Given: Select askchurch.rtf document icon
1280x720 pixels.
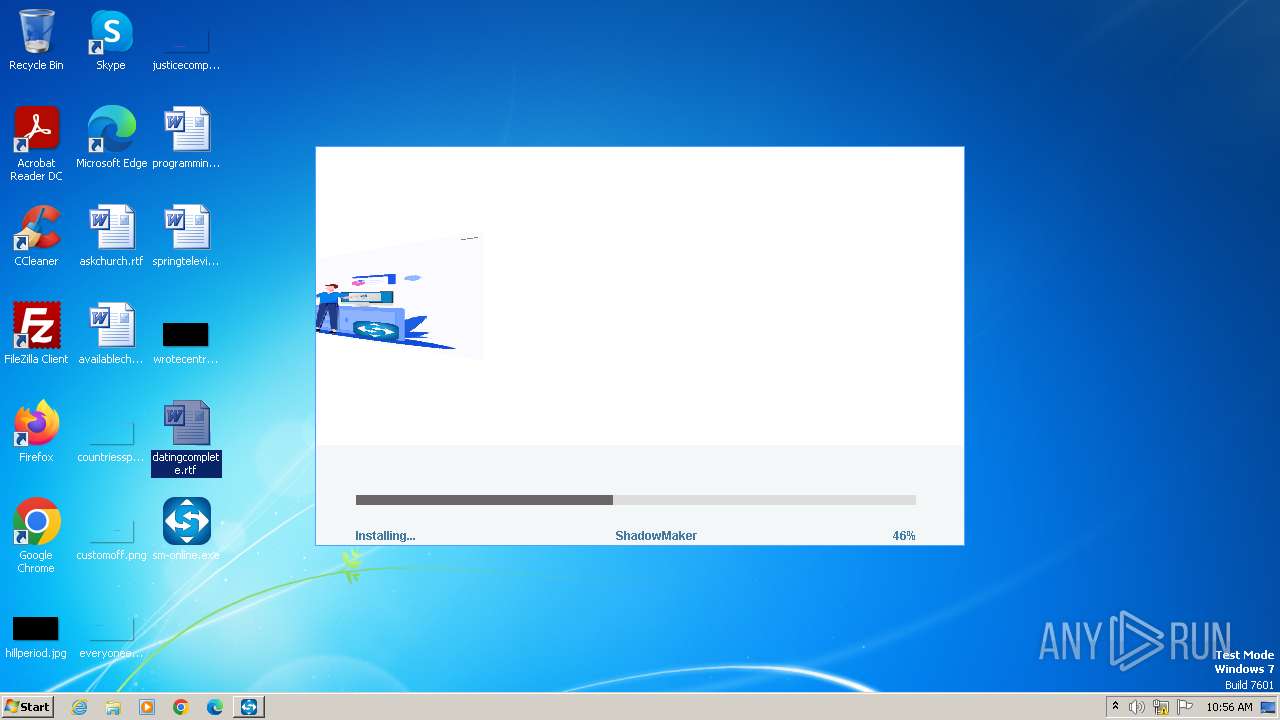Looking at the screenshot, I should (x=111, y=236).
